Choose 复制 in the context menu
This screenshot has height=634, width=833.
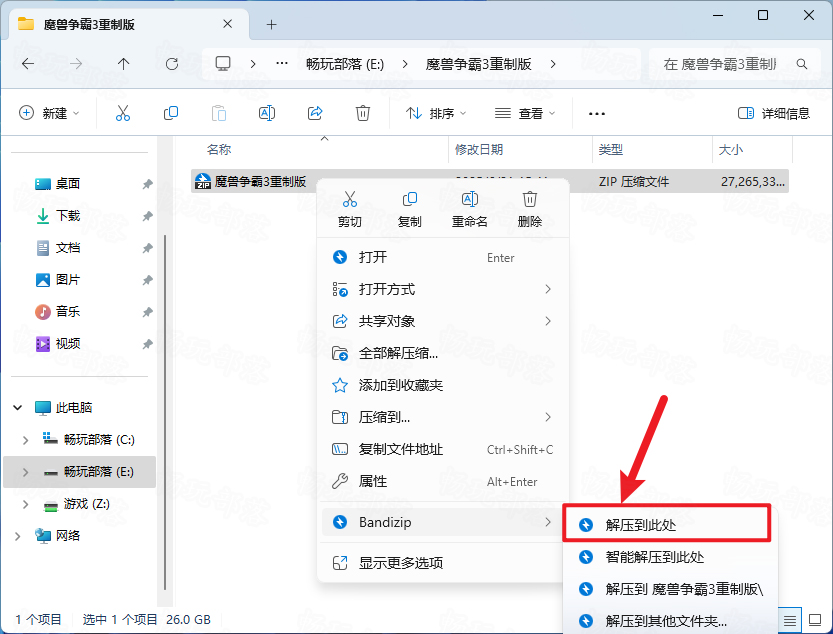pyautogui.click(x=410, y=209)
